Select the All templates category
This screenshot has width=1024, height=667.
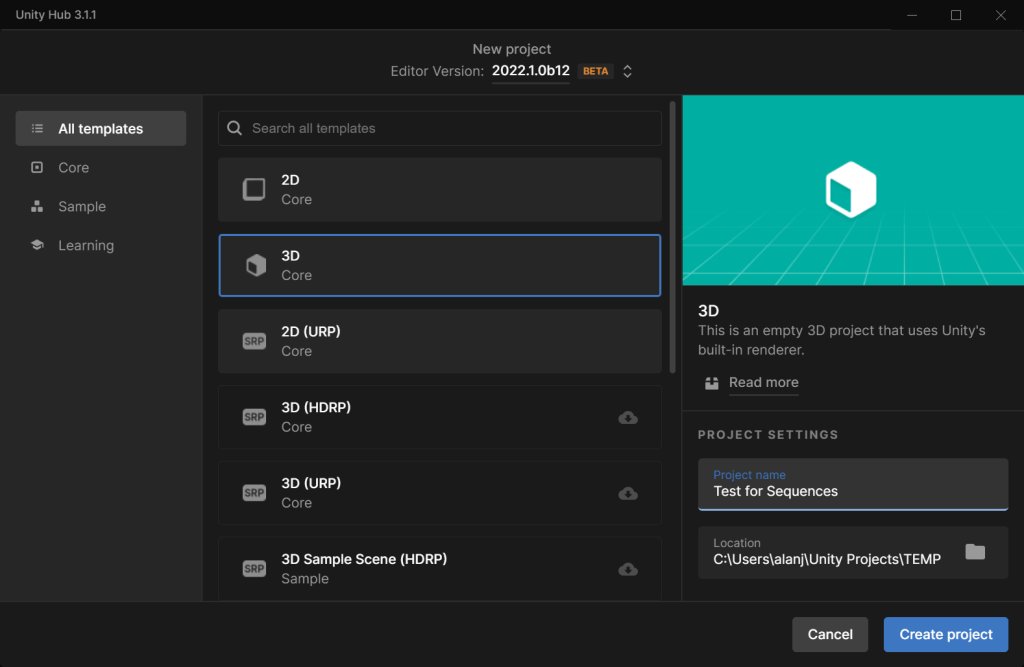[x=101, y=129]
